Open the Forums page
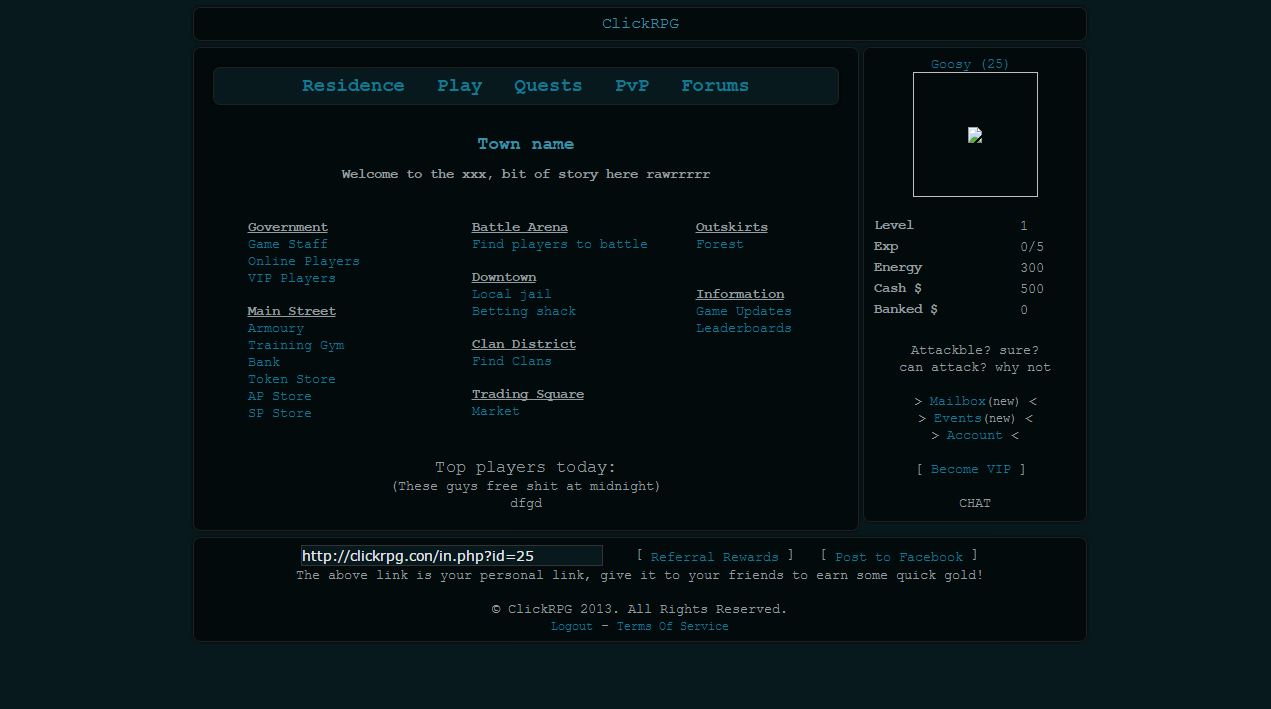Viewport: 1271px width, 709px height. [x=715, y=86]
